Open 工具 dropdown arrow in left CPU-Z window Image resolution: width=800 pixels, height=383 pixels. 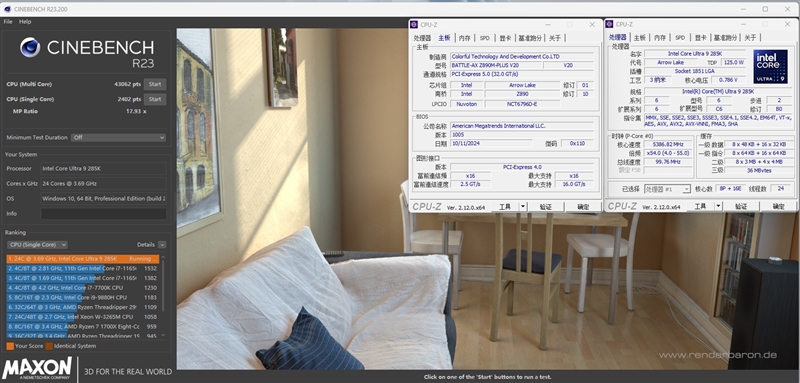(523, 207)
